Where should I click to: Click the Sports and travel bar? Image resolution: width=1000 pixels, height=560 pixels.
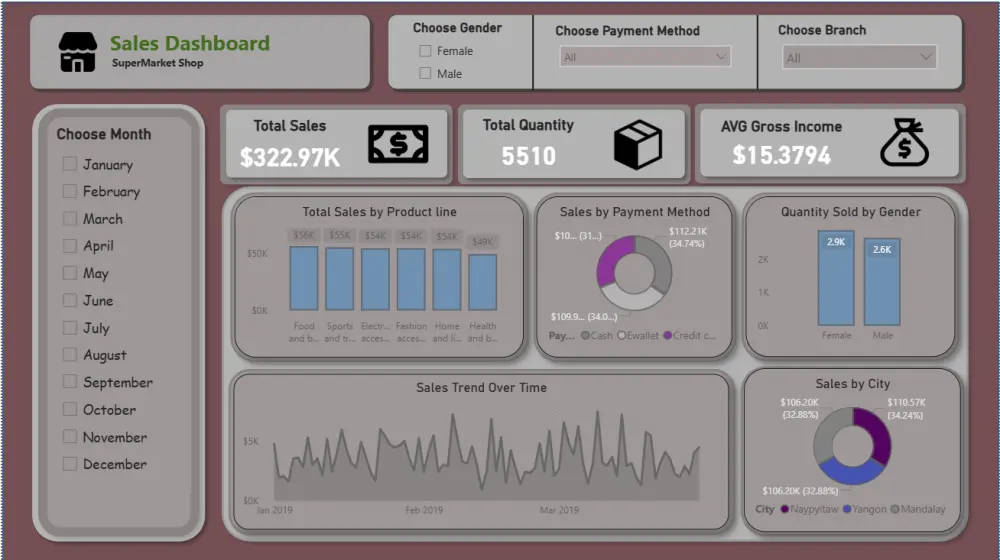coord(339,279)
